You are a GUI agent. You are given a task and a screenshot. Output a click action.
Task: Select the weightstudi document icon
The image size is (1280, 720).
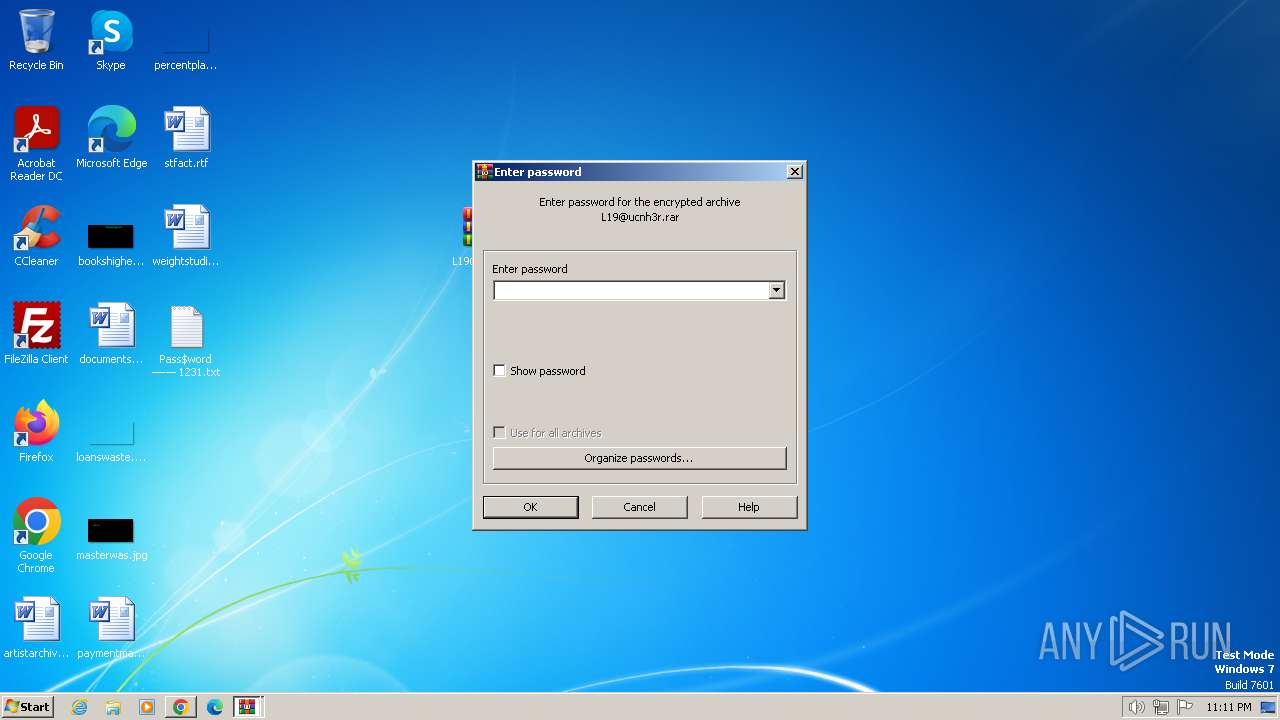186,236
